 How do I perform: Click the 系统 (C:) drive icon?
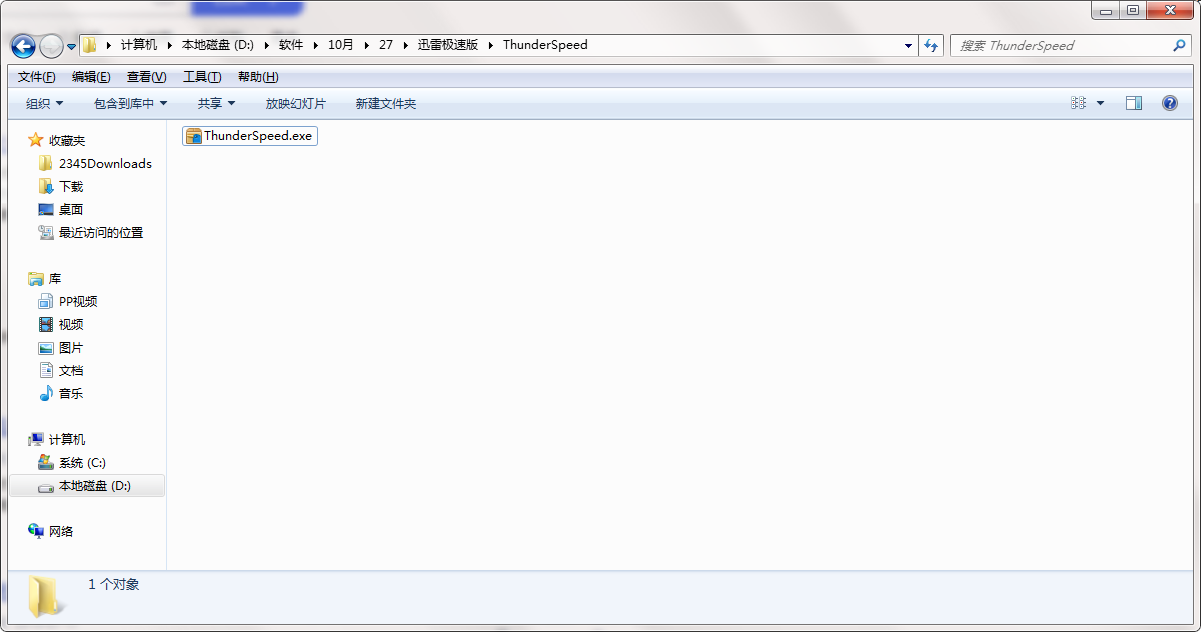pos(46,462)
